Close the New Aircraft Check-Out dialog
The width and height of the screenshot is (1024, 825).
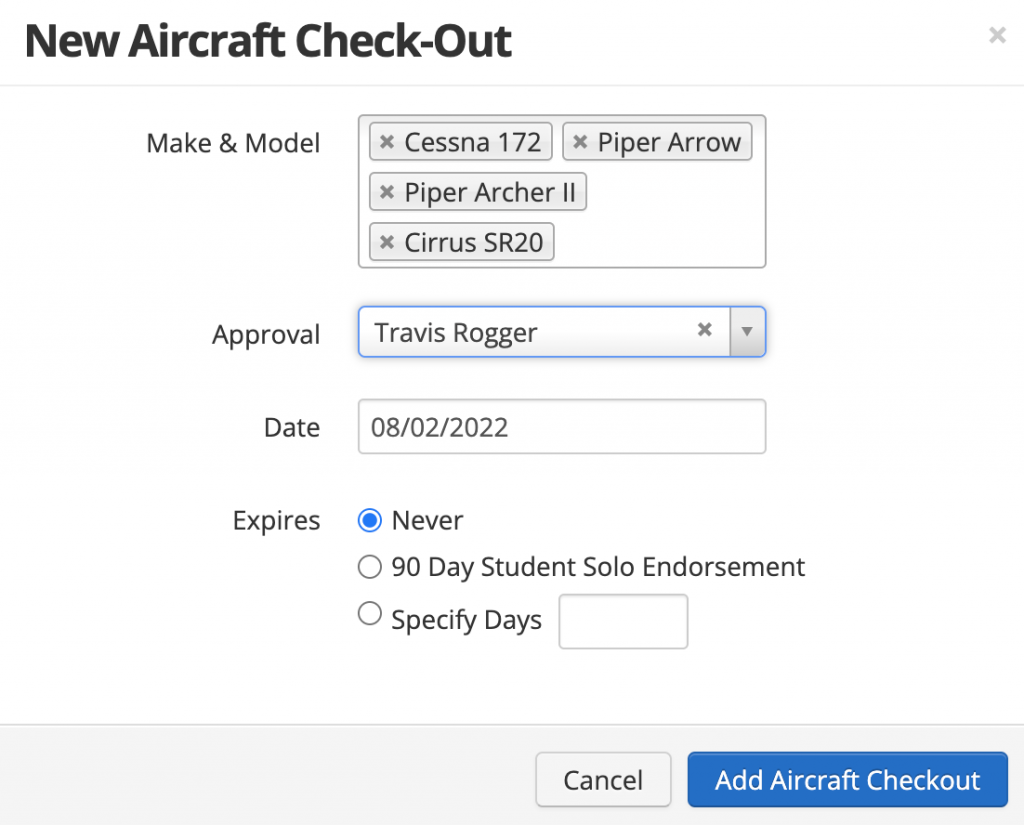coord(997,35)
